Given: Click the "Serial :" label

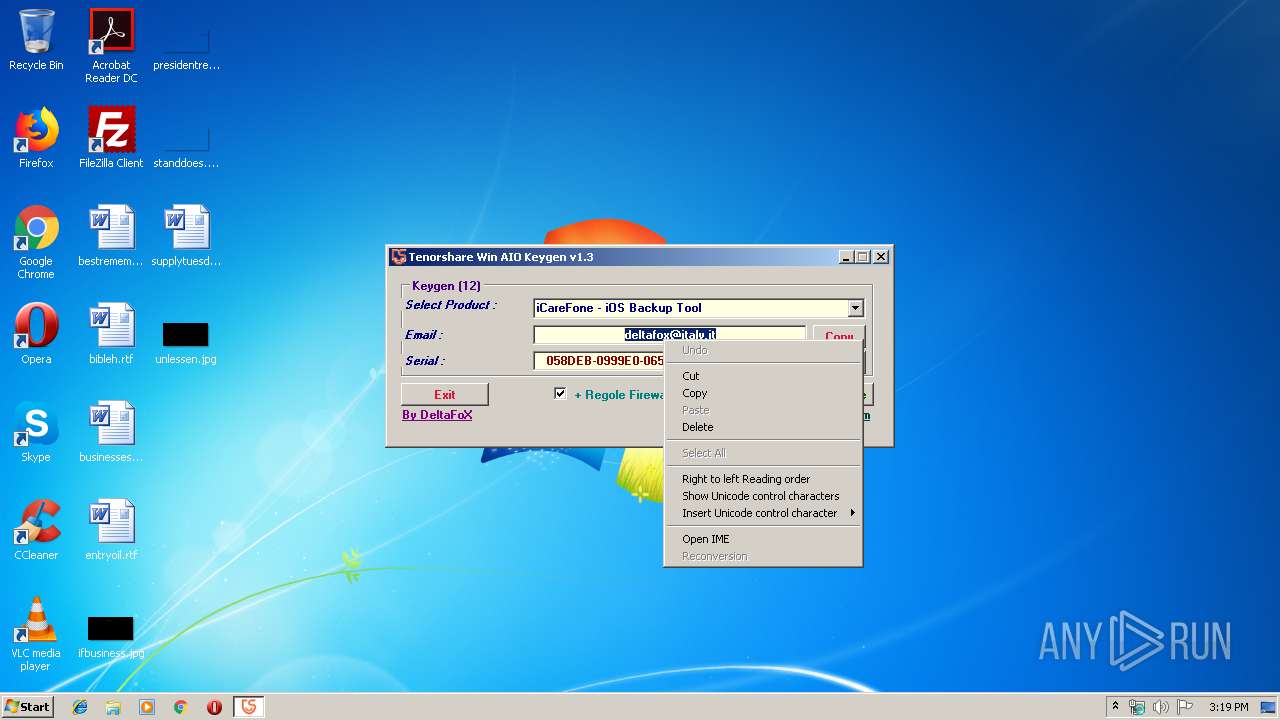Looking at the screenshot, I should click(x=425, y=361).
